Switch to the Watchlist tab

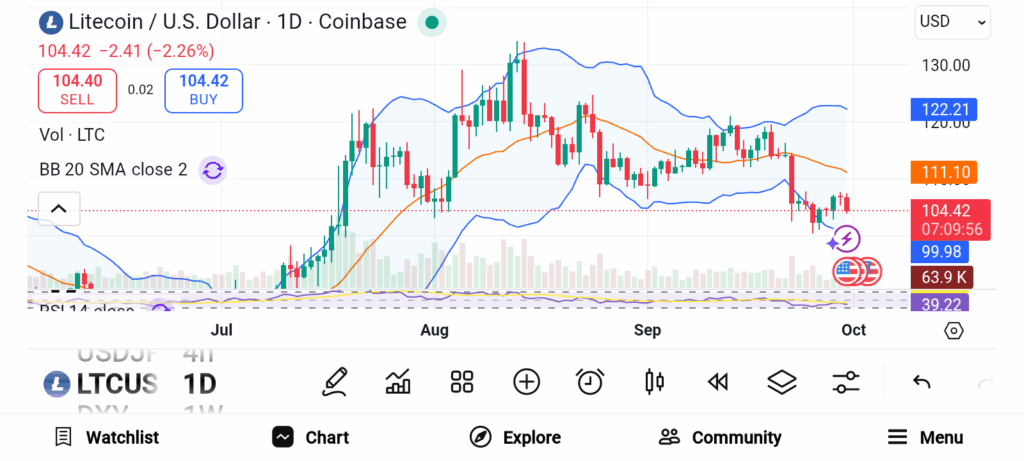click(107, 437)
